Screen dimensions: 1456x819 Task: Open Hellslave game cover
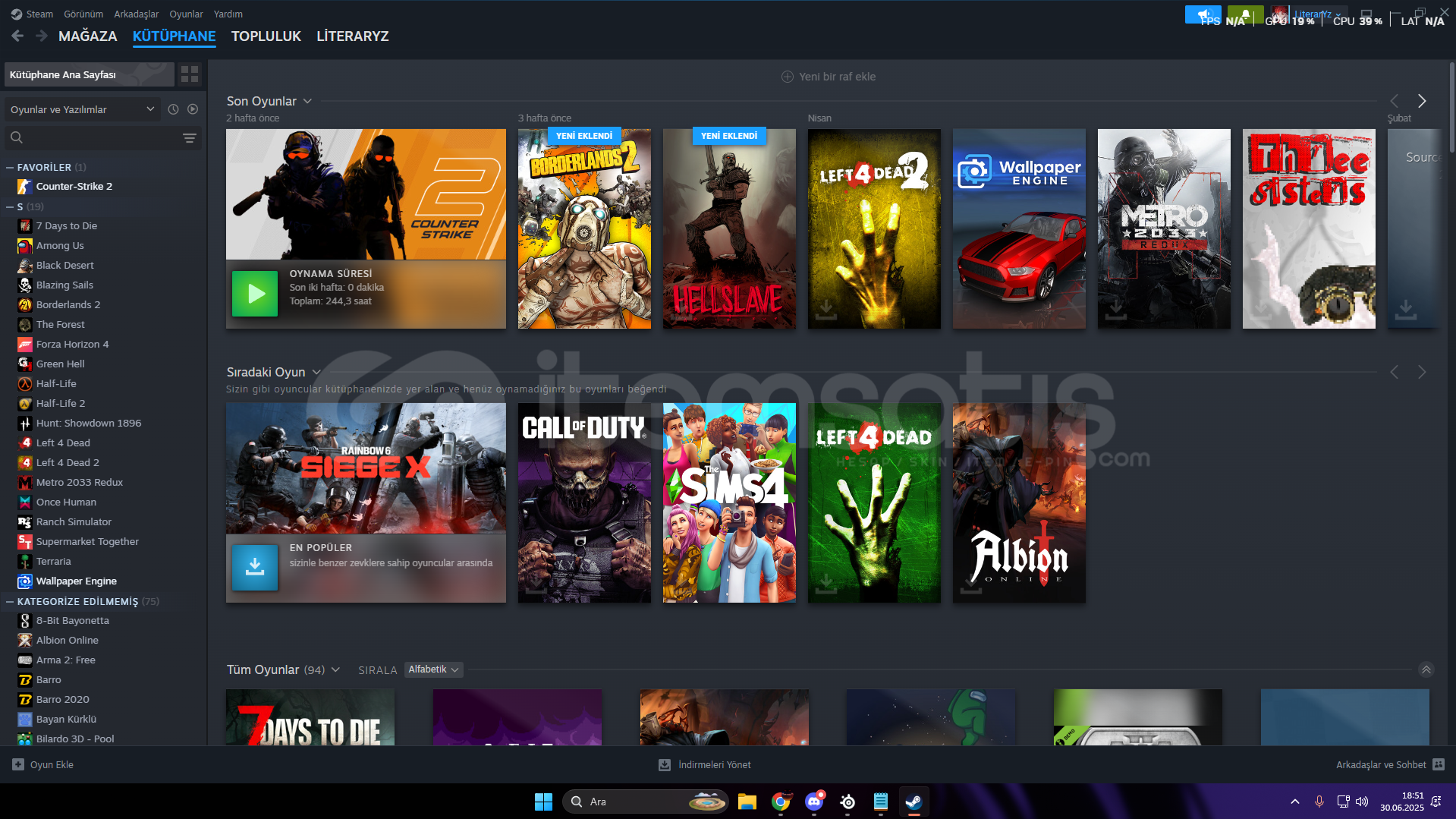point(729,228)
